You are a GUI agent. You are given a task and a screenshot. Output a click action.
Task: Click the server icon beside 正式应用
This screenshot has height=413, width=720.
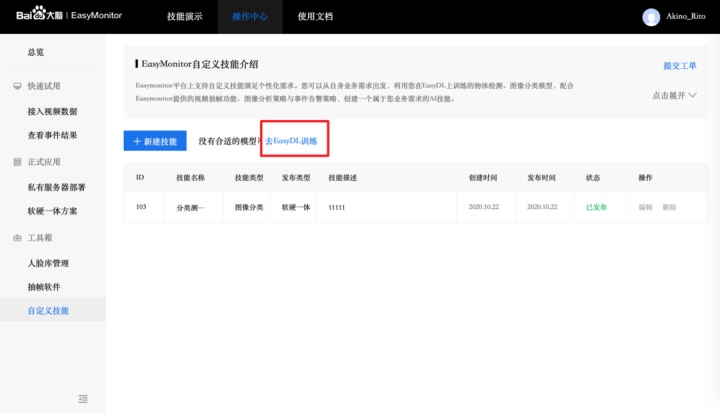coord(17,162)
